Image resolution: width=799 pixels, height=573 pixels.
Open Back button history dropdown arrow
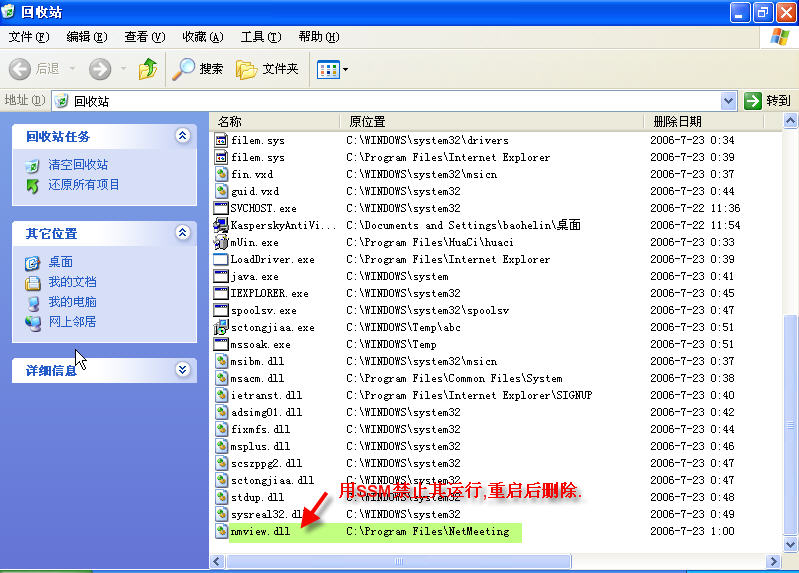[x=72, y=68]
